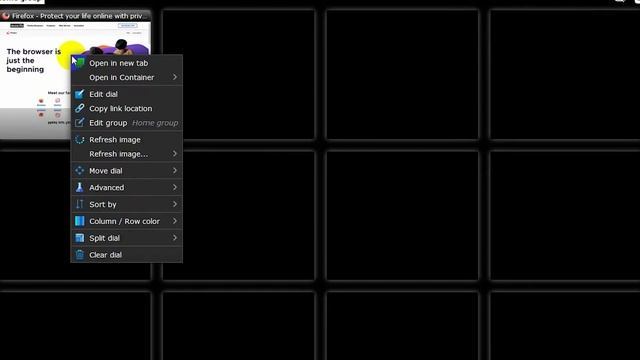Select Move dial menu entry
This screenshot has width=640, height=360.
click(x=127, y=171)
